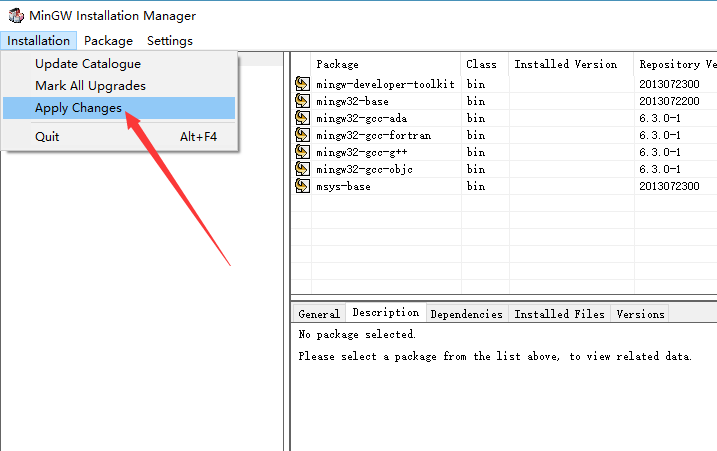717x451 pixels.
Task: Click the 'Please select a package' hint text
Action: 495,356
